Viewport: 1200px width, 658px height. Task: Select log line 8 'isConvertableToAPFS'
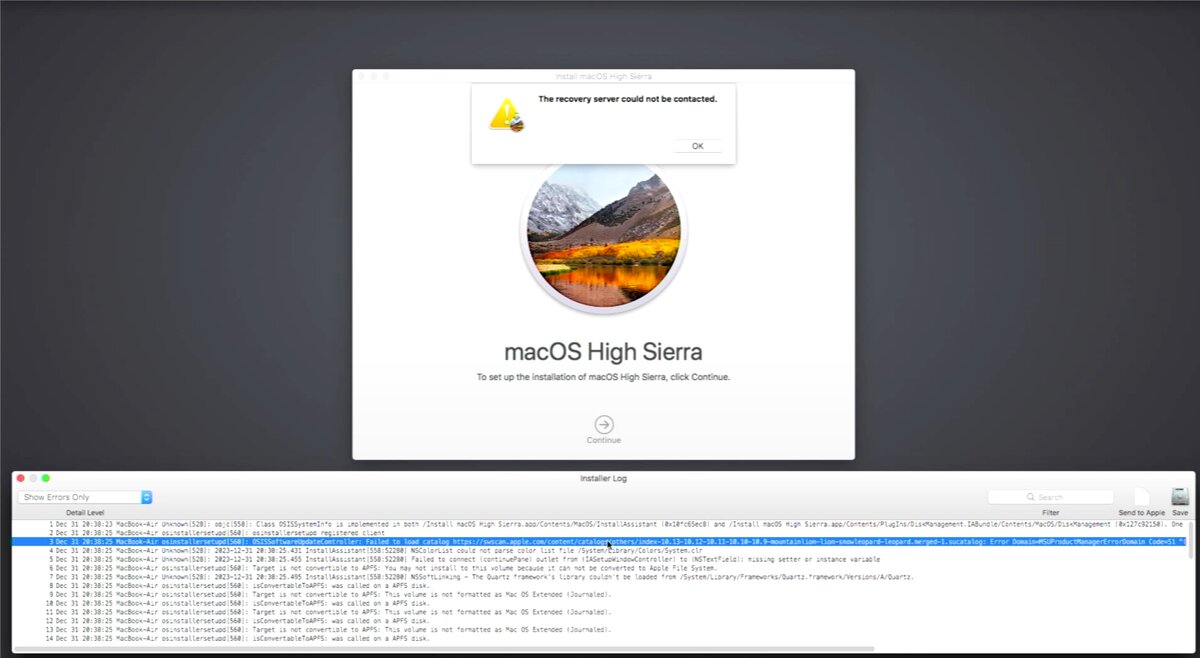[600, 586]
